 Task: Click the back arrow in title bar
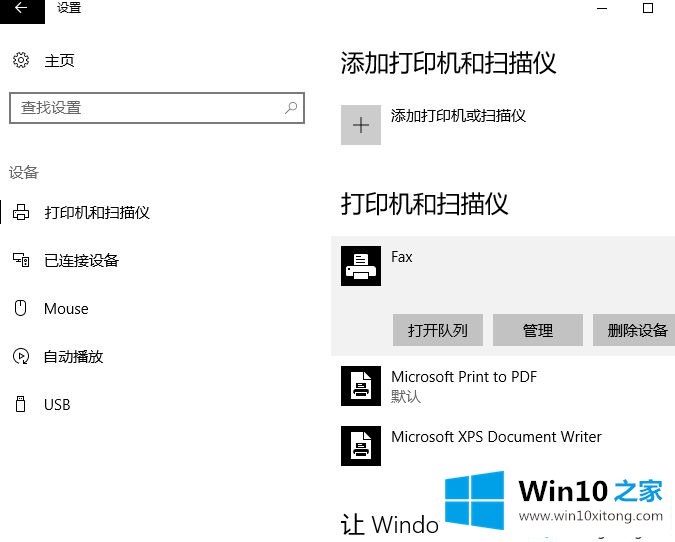click(x=21, y=8)
